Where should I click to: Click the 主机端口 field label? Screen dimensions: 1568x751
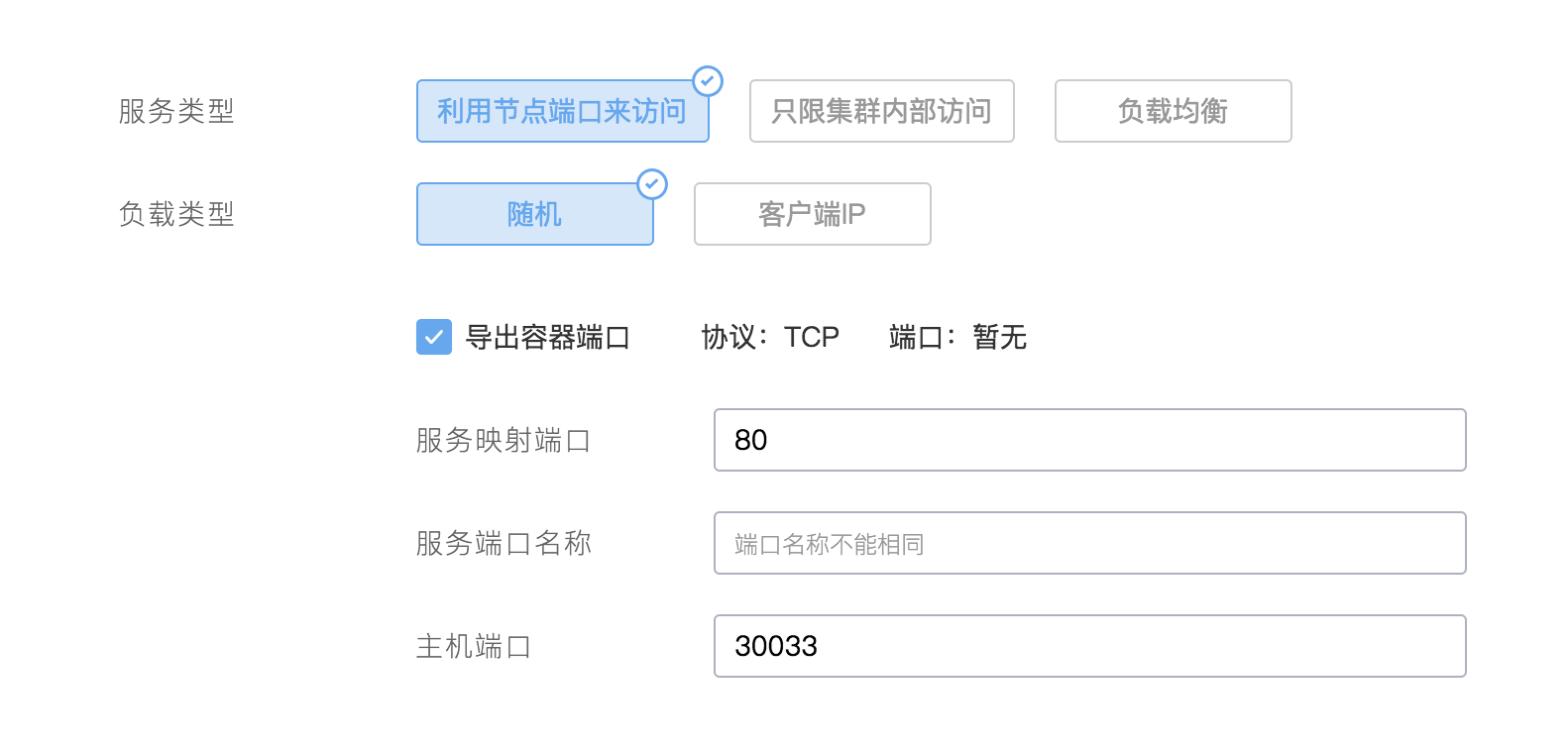474,647
